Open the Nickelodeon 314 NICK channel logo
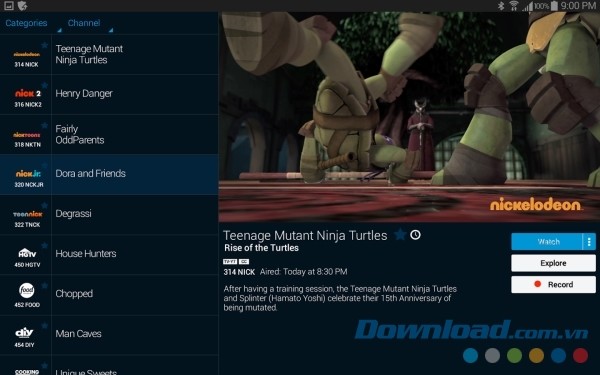This screenshot has width=600, height=375. [x=26, y=54]
